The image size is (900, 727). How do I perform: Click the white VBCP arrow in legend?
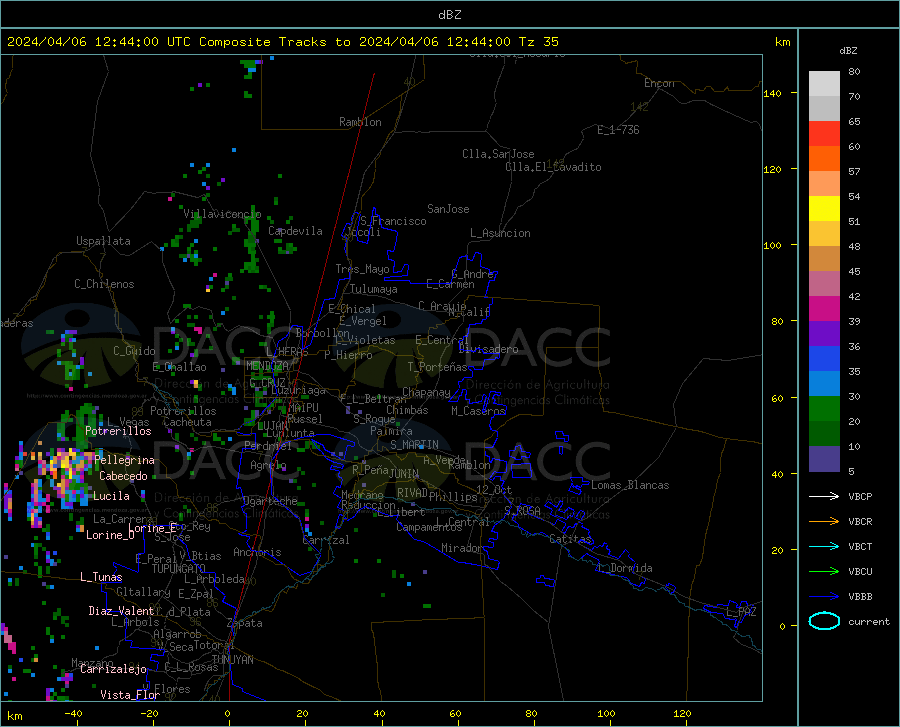coord(824,496)
